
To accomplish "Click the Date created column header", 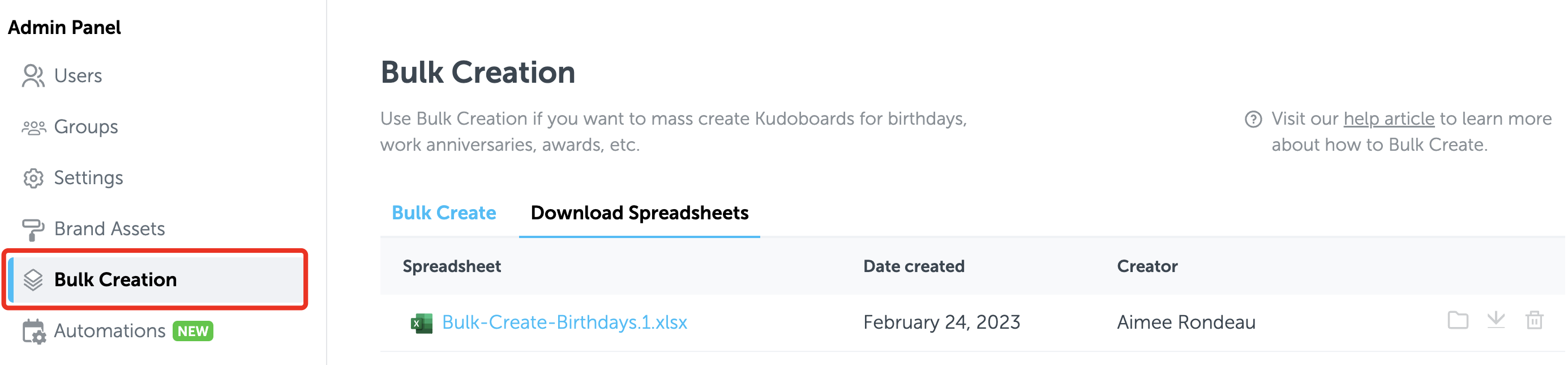I will pos(914,266).
